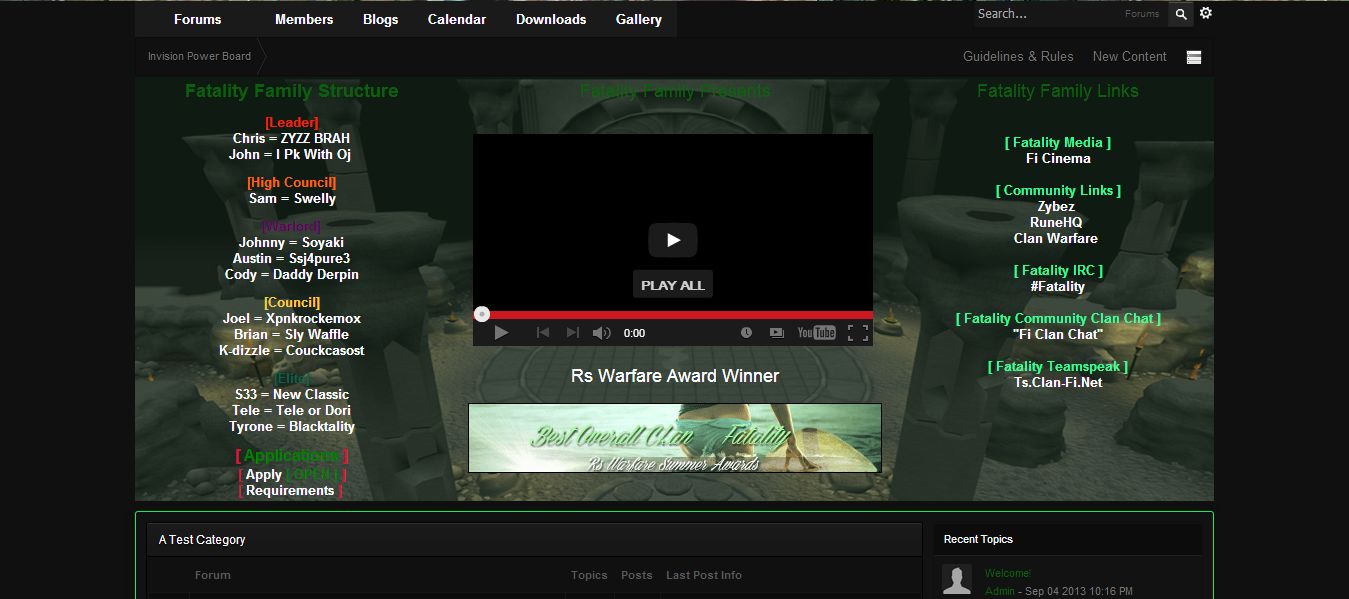The height and width of the screenshot is (599, 1349).
Task: Click Johnny = Soyaki entry
Action: 291,242
